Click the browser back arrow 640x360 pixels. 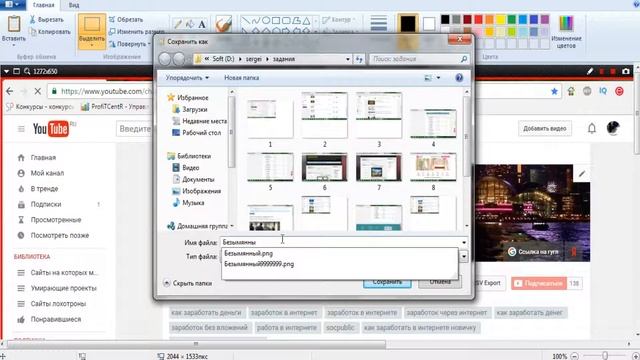point(9,91)
